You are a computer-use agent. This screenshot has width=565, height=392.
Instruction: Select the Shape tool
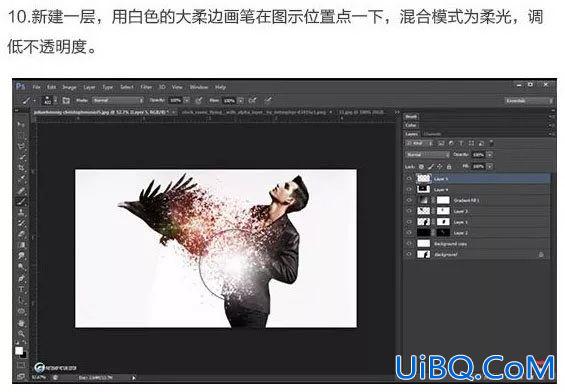point(21,311)
